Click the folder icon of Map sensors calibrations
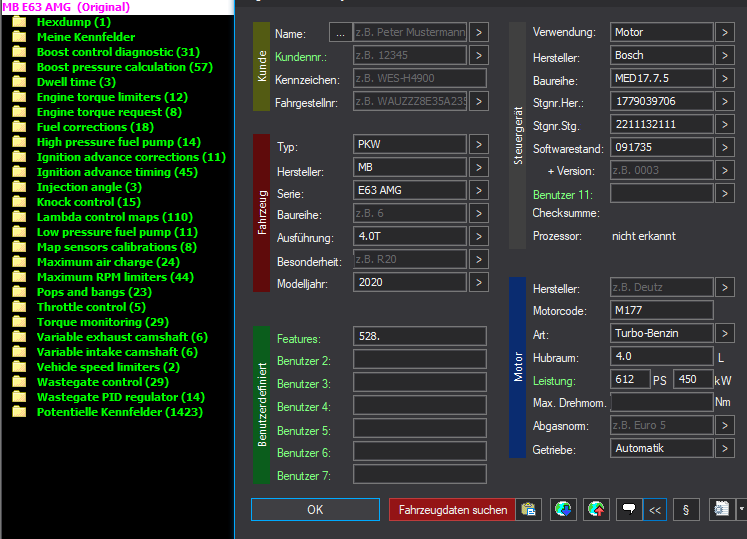 (x=19, y=247)
